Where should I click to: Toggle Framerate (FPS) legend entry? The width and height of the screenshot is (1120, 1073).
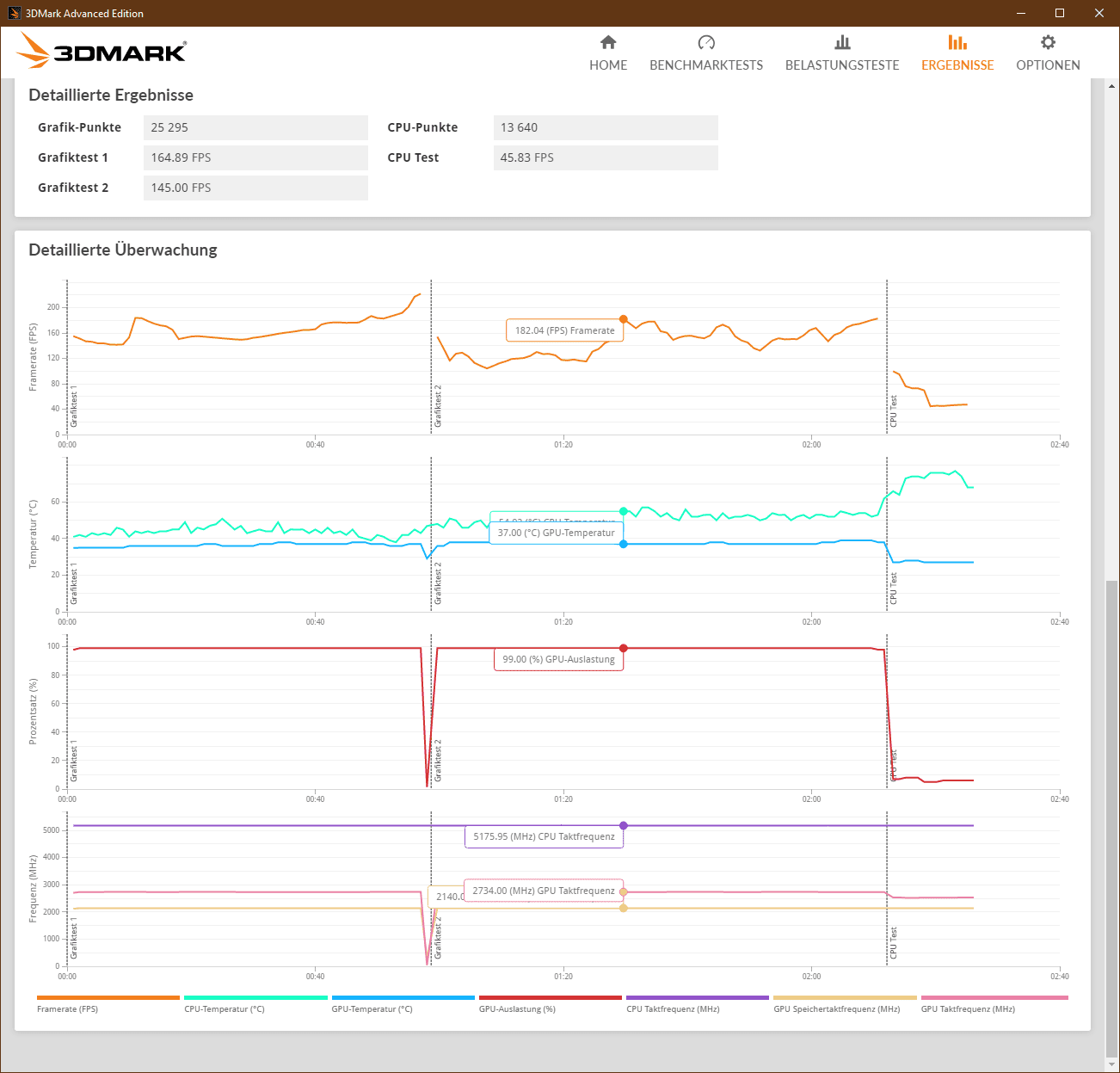pos(108,1004)
